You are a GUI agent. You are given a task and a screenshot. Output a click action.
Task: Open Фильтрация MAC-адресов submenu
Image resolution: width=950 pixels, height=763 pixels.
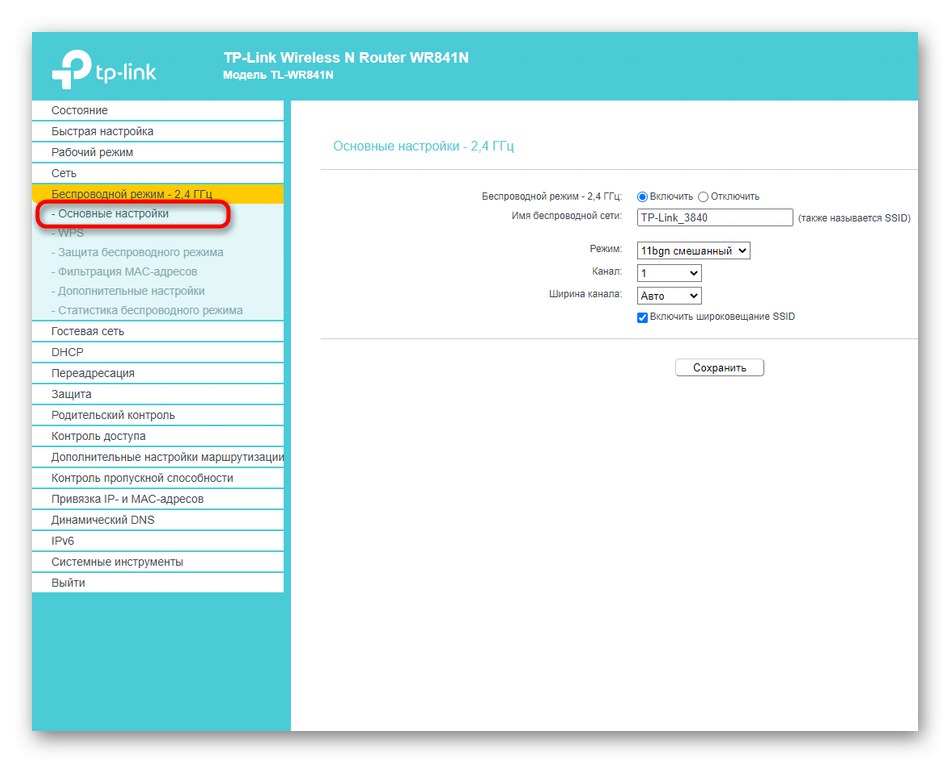pos(124,272)
